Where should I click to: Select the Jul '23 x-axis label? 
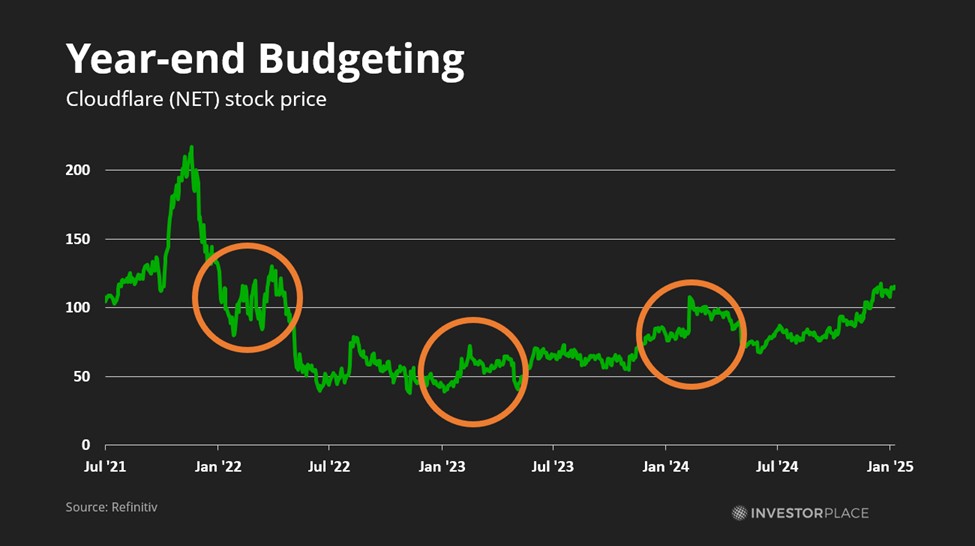(552, 466)
